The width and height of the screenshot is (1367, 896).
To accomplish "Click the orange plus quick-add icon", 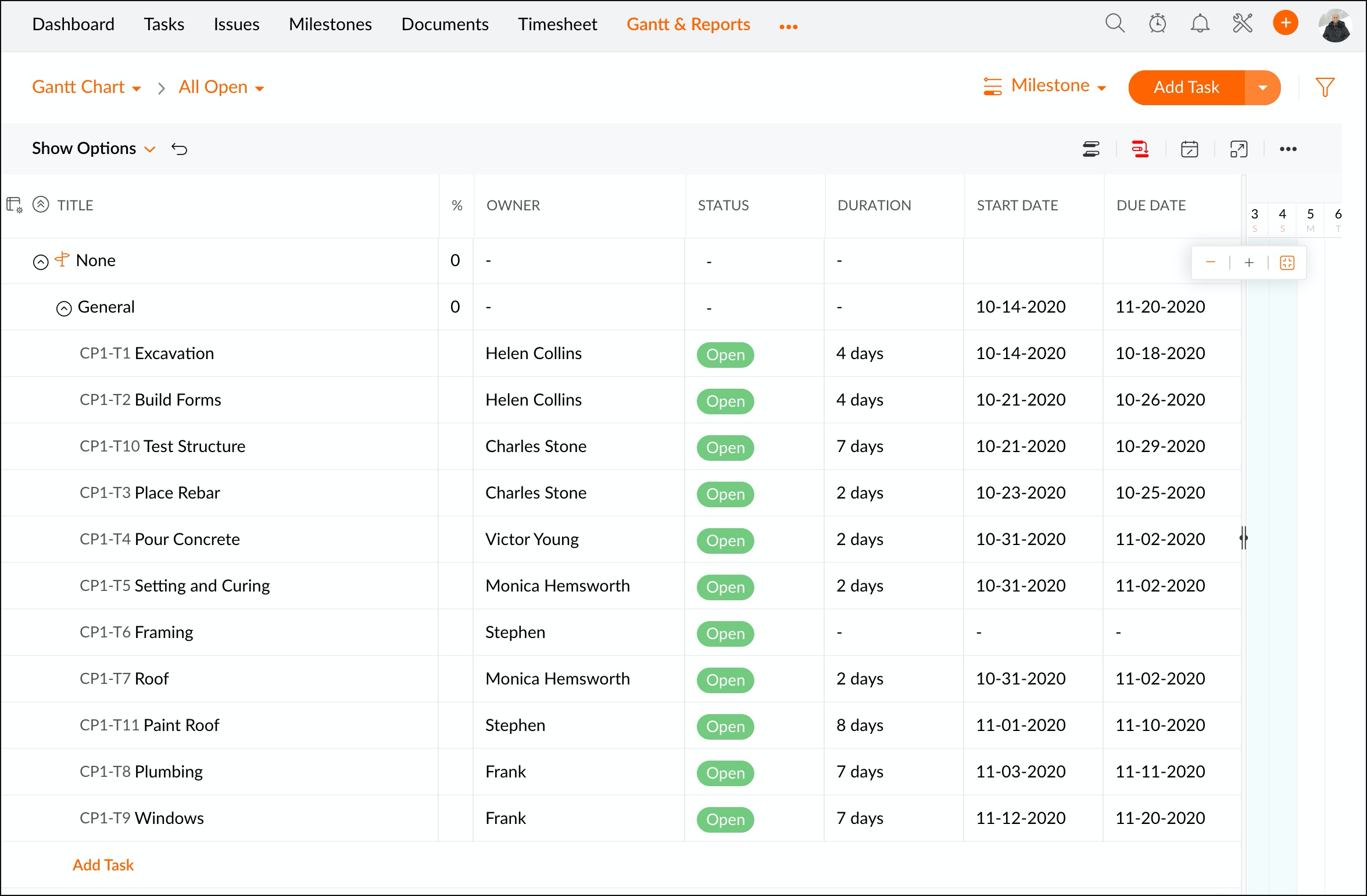I will tap(1285, 23).
